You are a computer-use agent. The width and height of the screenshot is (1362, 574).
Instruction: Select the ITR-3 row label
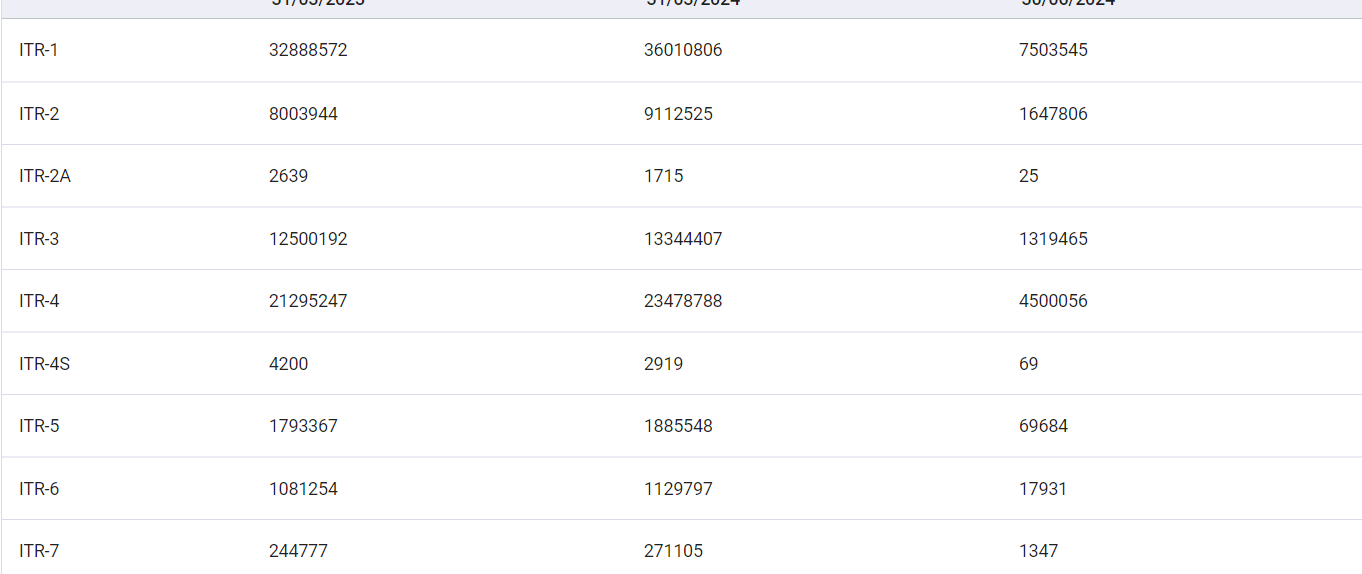[39, 239]
